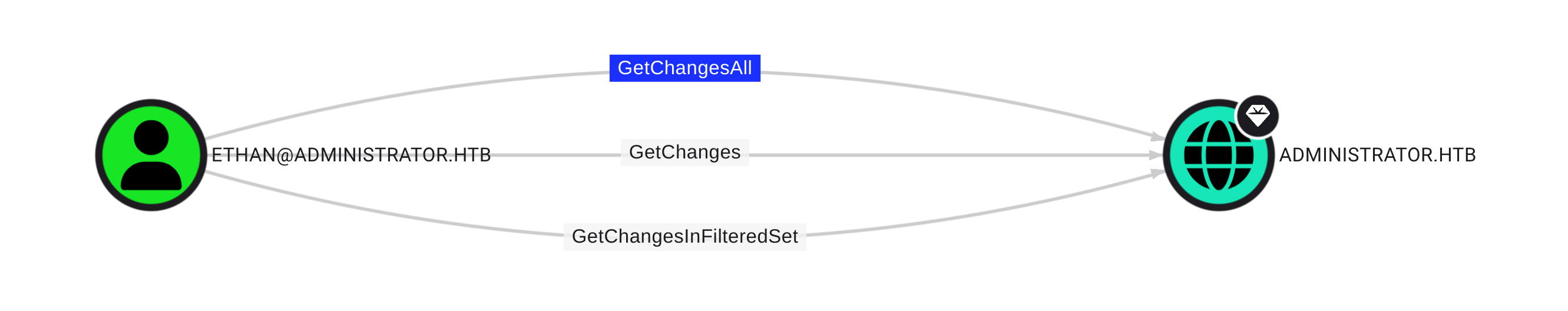Select the ETHAN user node icon
This screenshot has width=1568, height=311.
tap(151, 155)
